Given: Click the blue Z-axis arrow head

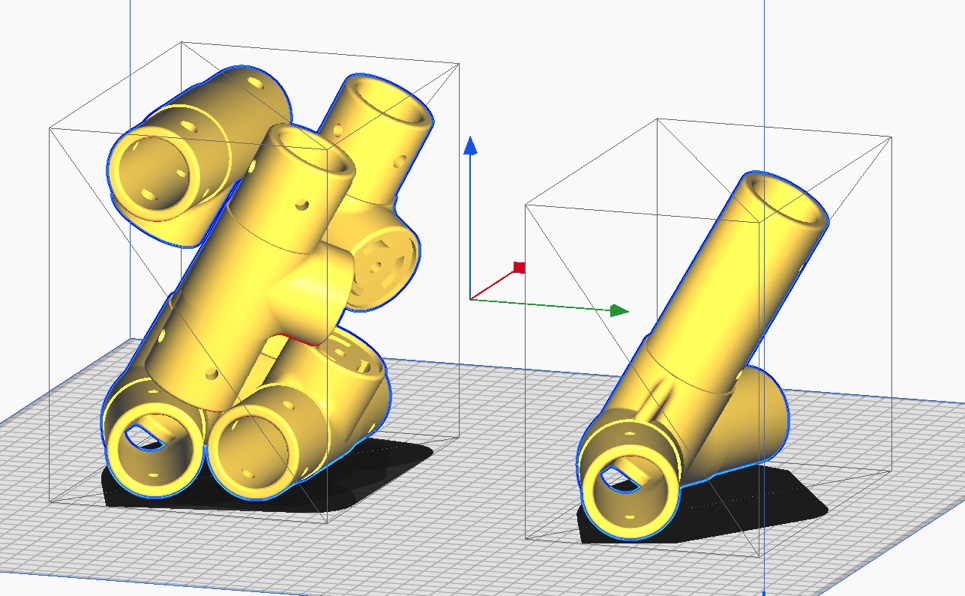Looking at the screenshot, I should [470, 146].
